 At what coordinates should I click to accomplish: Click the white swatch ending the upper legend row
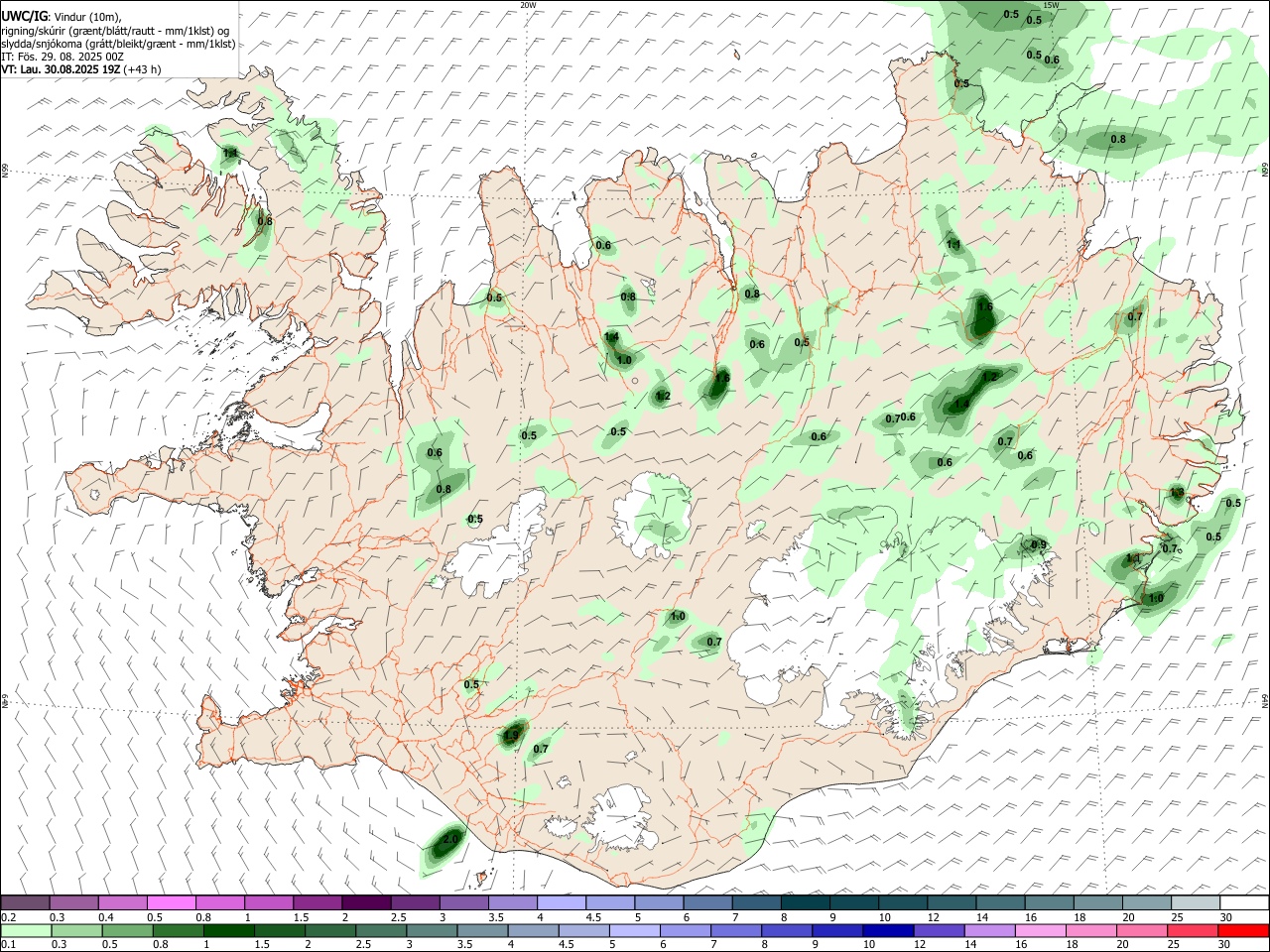[x=1243, y=902]
